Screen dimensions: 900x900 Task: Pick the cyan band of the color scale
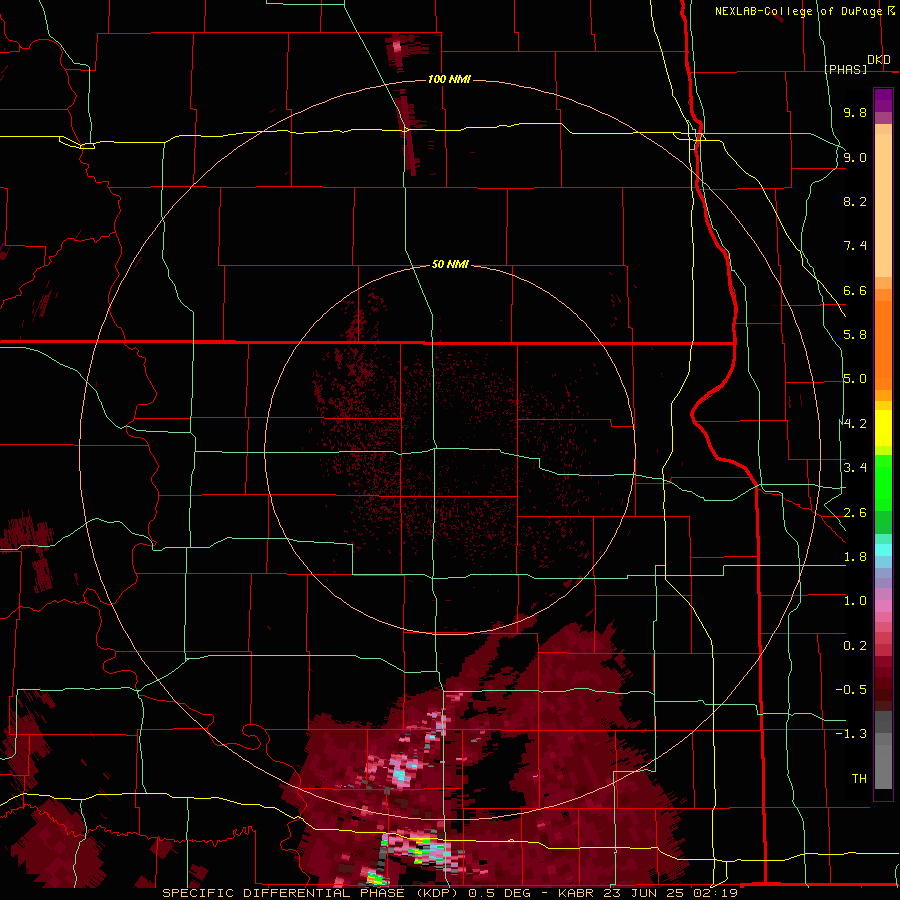(883, 550)
